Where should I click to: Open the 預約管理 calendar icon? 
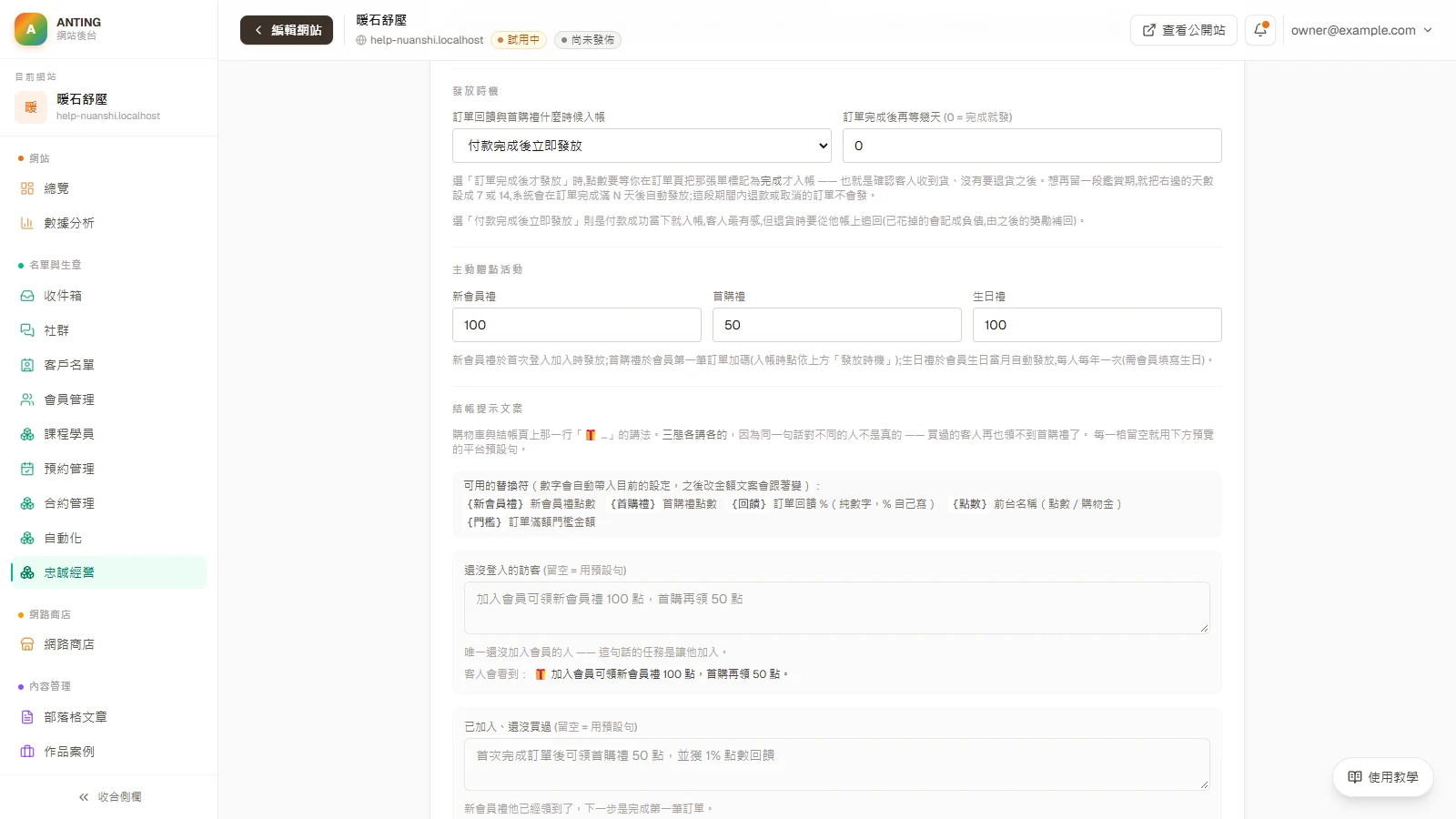pyautogui.click(x=27, y=469)
